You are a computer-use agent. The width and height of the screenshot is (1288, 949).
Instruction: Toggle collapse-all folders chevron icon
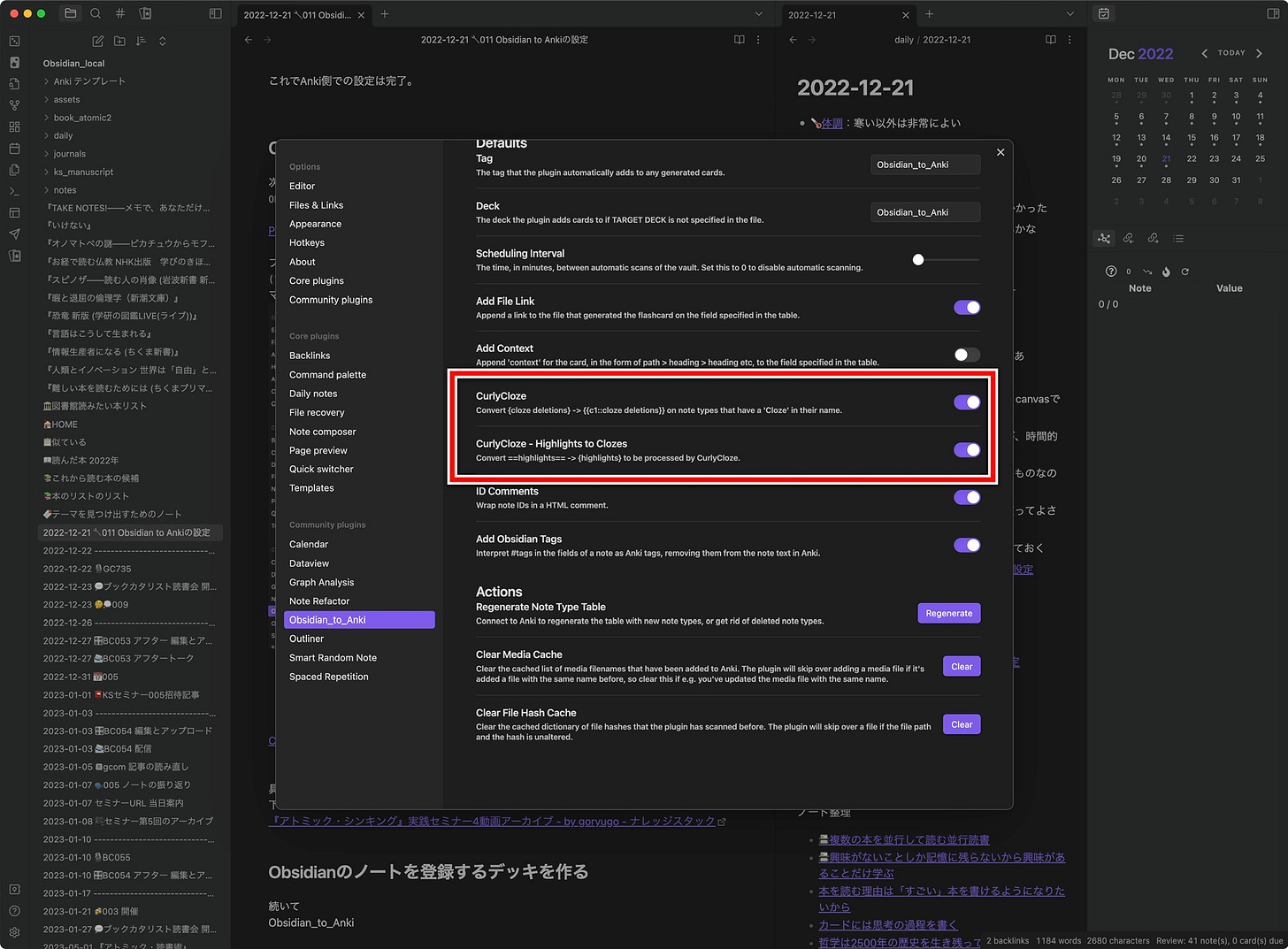[x=162, y=41]
